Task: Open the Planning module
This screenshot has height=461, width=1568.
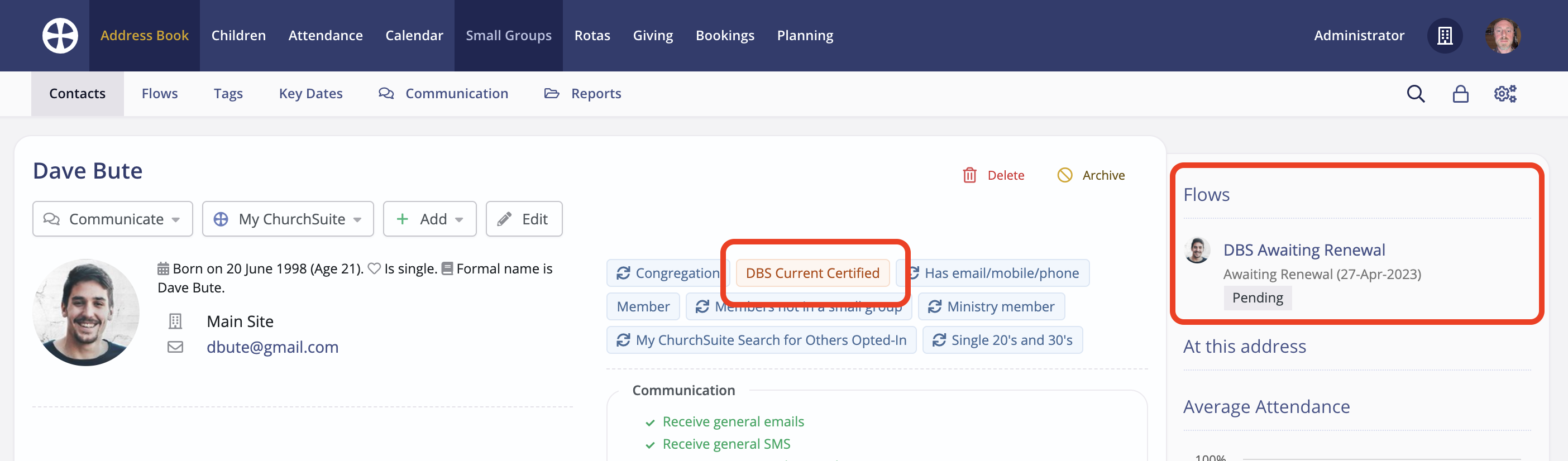Action: tap(805, 35)
